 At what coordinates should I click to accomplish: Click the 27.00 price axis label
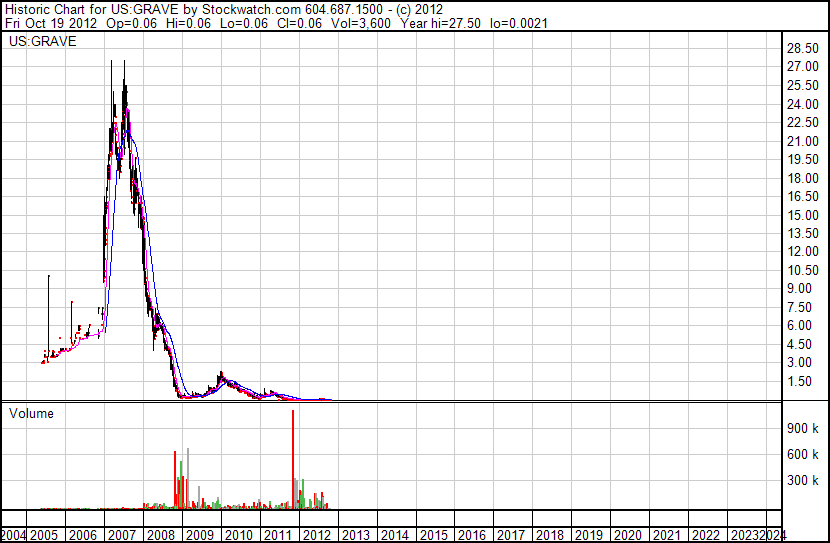802,66
